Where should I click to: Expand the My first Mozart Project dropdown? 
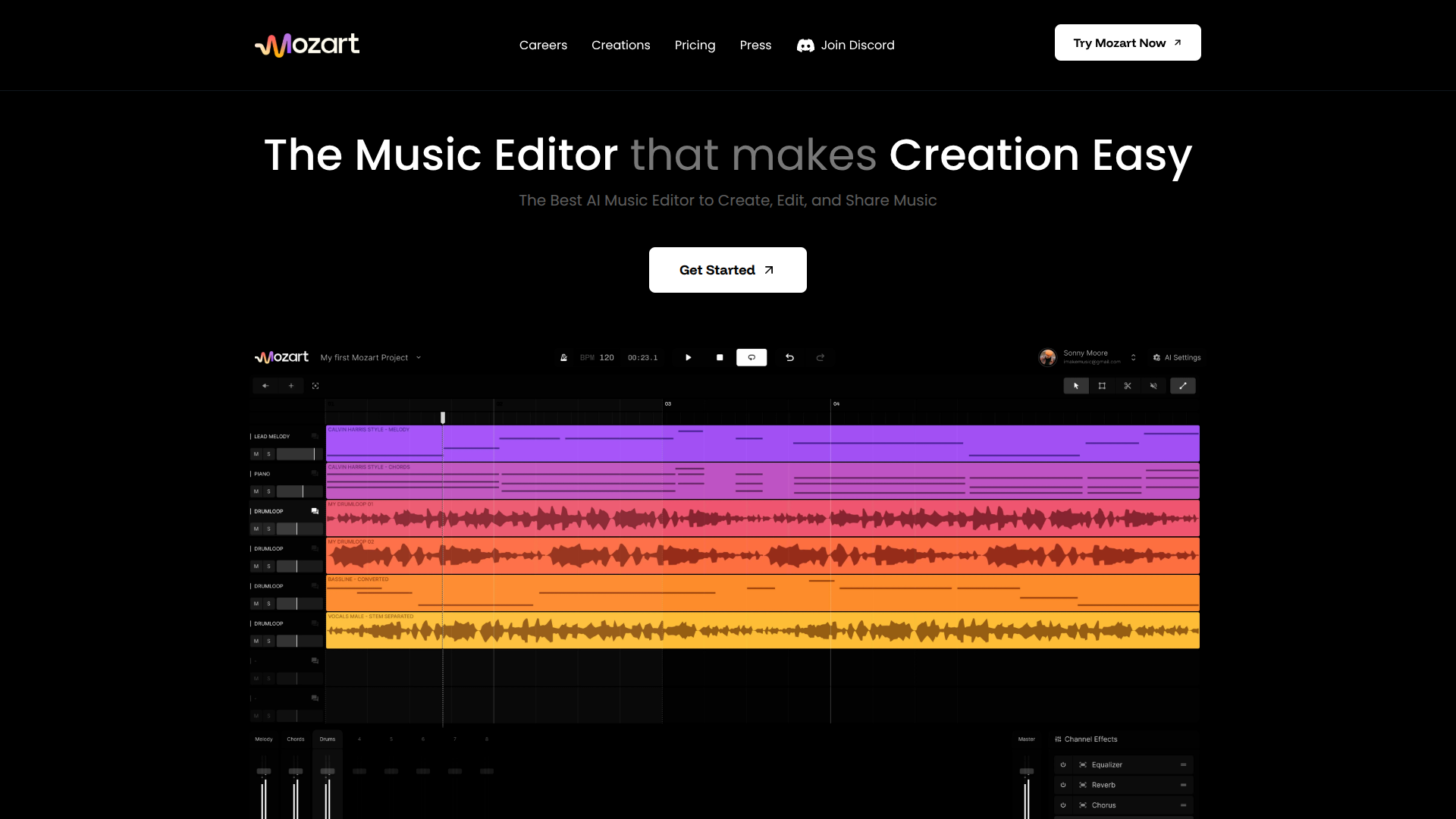[417, 357]
